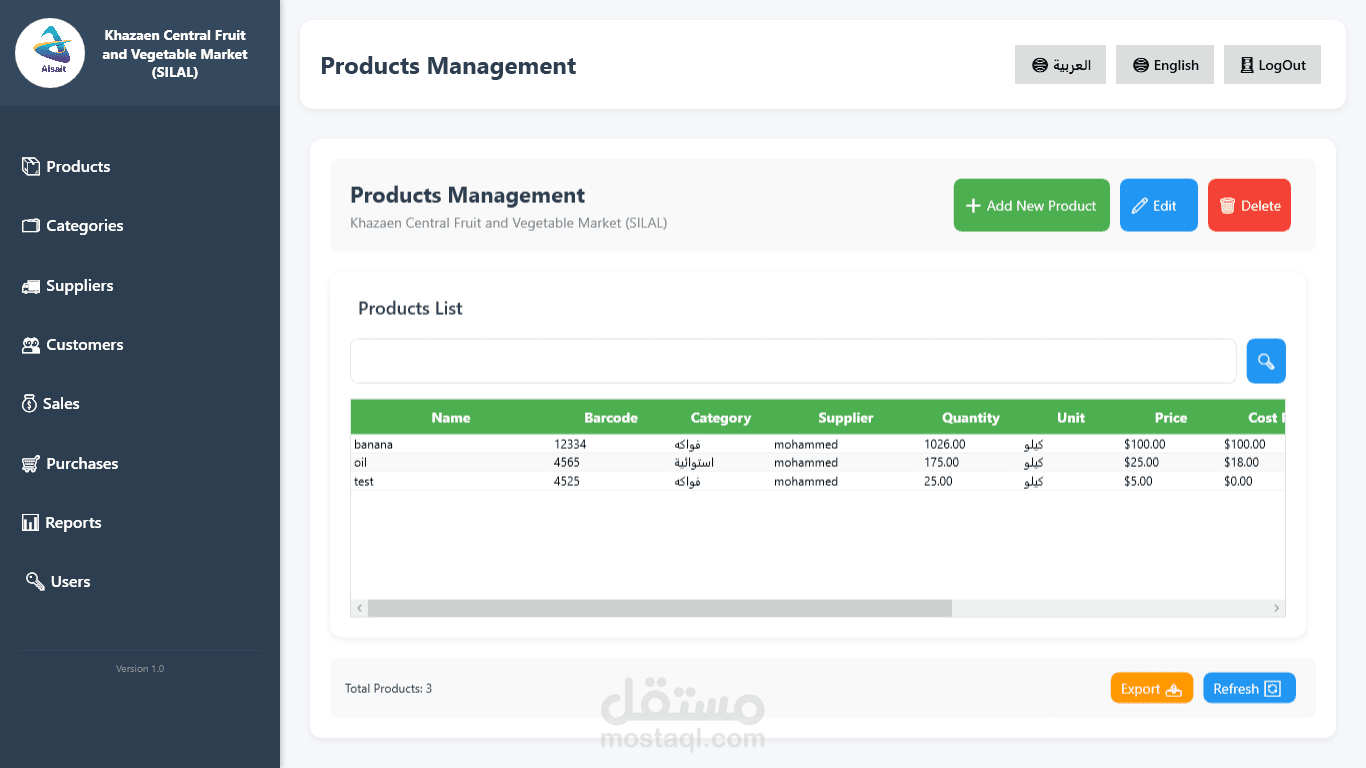Click the Suppliers truck icon
1366x768 pixels.
[x=31, y=286]
